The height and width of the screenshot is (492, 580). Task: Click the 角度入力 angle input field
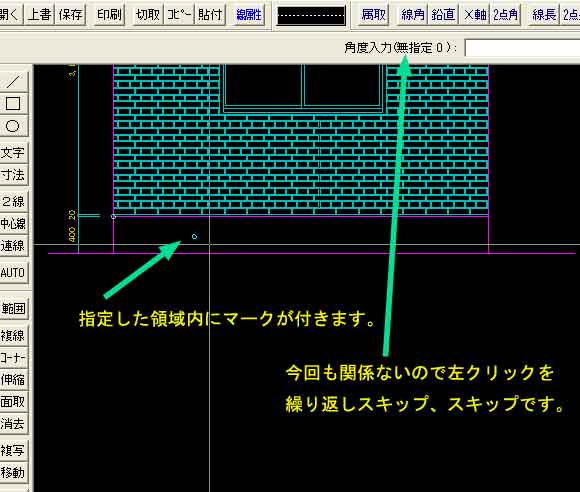tap(522, 48)
